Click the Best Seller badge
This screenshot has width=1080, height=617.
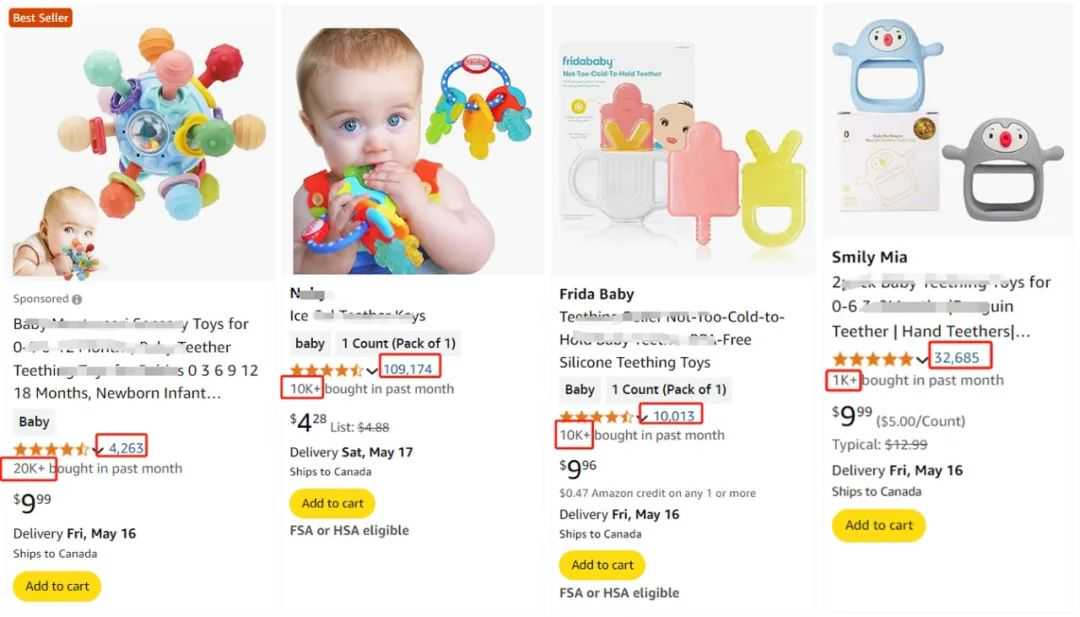click(40, 17)
